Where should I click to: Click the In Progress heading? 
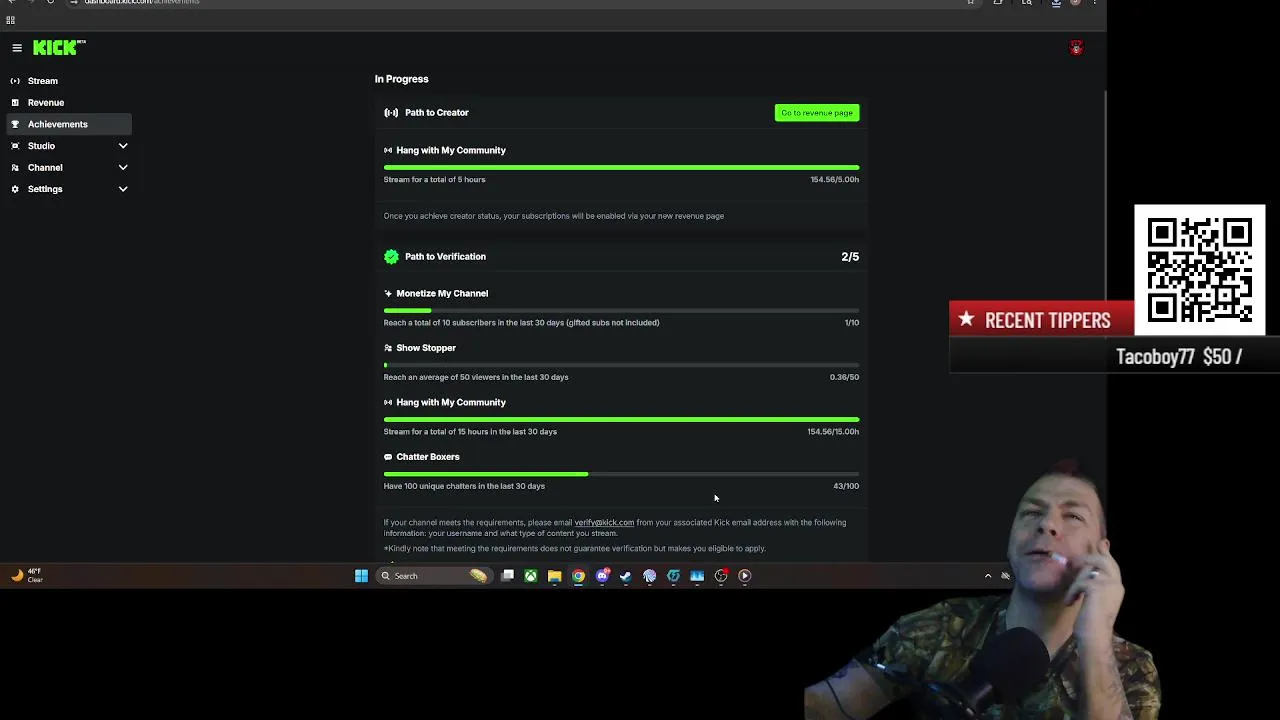pos(401,79)
